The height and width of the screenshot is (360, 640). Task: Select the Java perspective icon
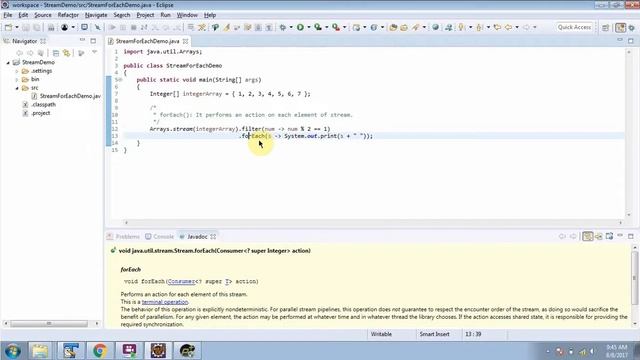point(620,27)
